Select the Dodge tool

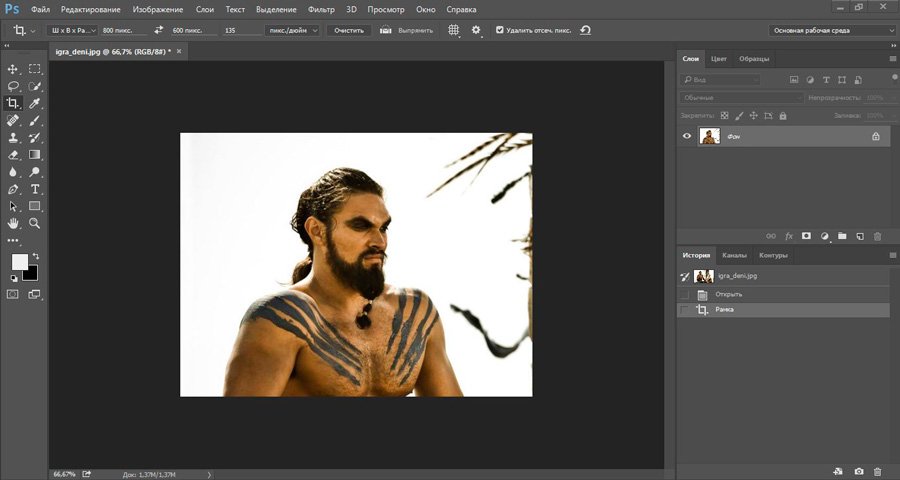tap(34, 172)
